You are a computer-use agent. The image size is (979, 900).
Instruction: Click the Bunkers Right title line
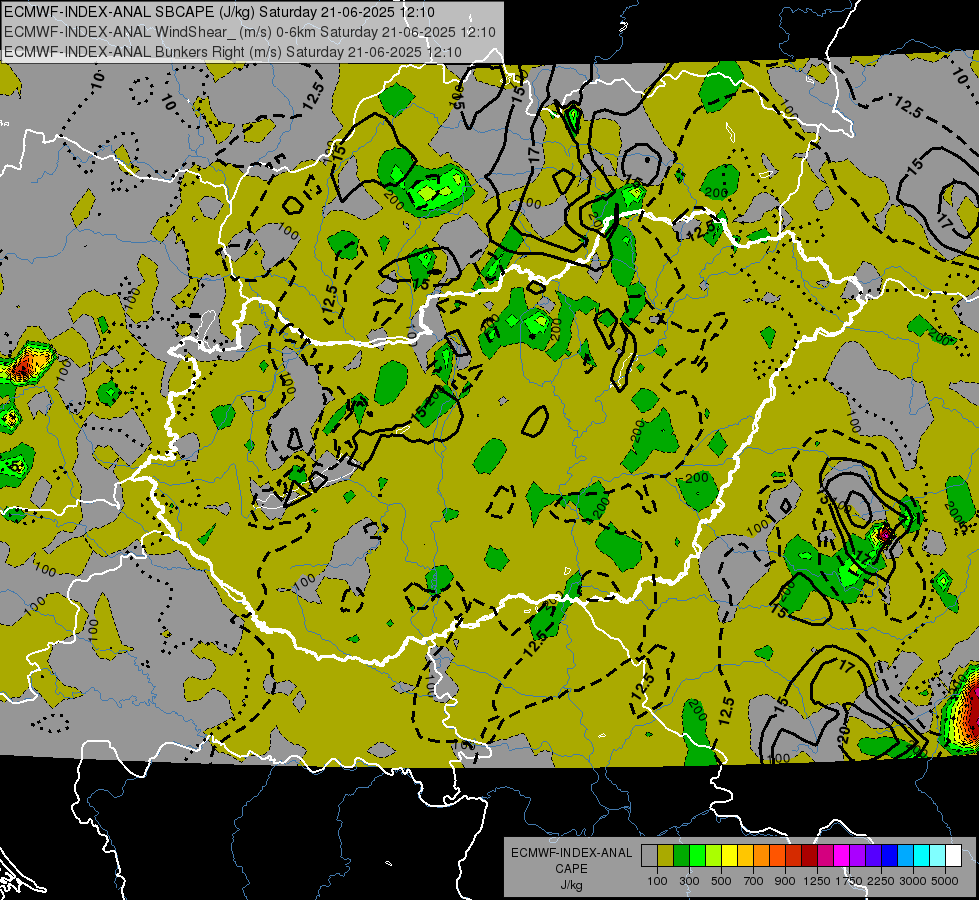[x=233, y=52]
